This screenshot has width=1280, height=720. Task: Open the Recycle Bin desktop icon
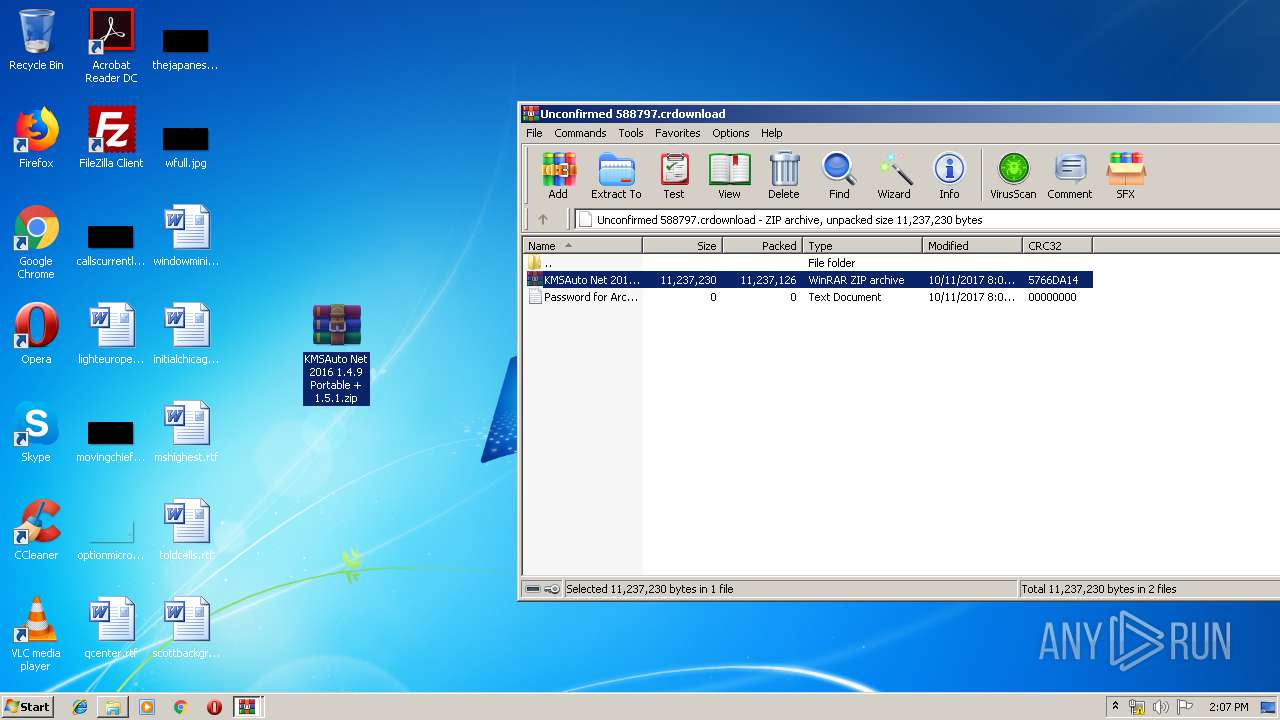pos(36,40)
